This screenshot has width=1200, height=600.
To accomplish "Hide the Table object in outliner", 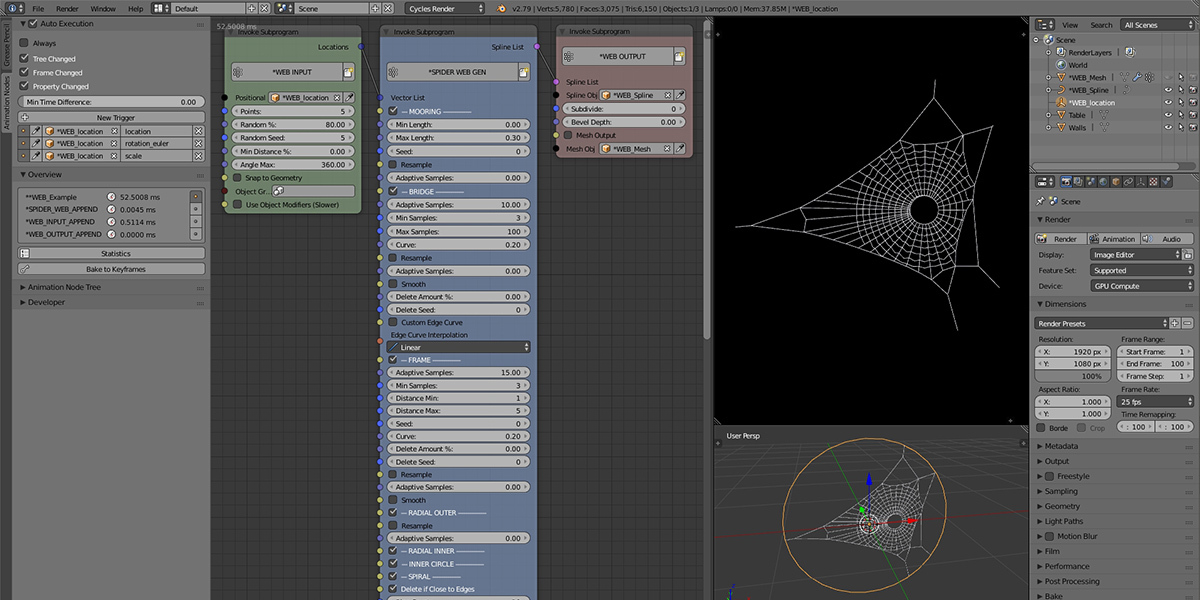I will tap(1168, 115).
